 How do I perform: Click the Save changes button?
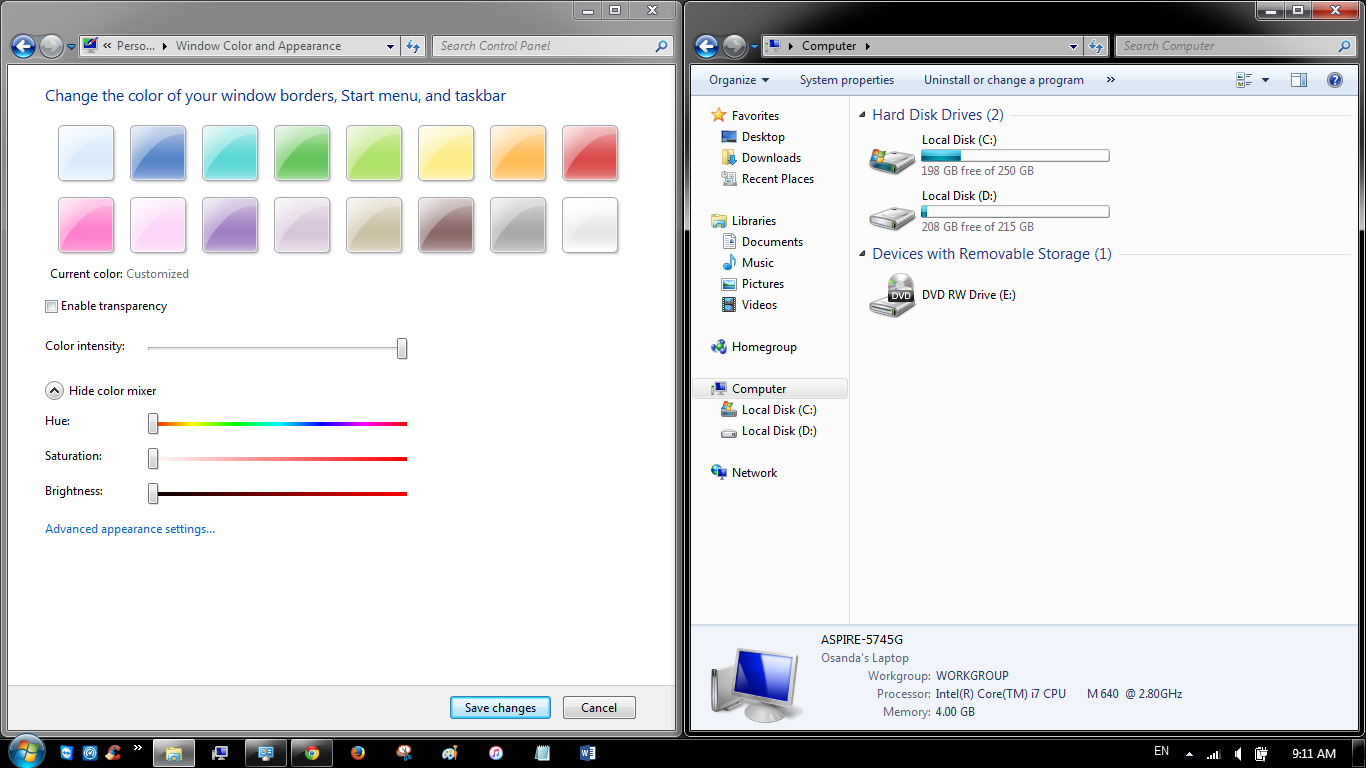[500, 708]
